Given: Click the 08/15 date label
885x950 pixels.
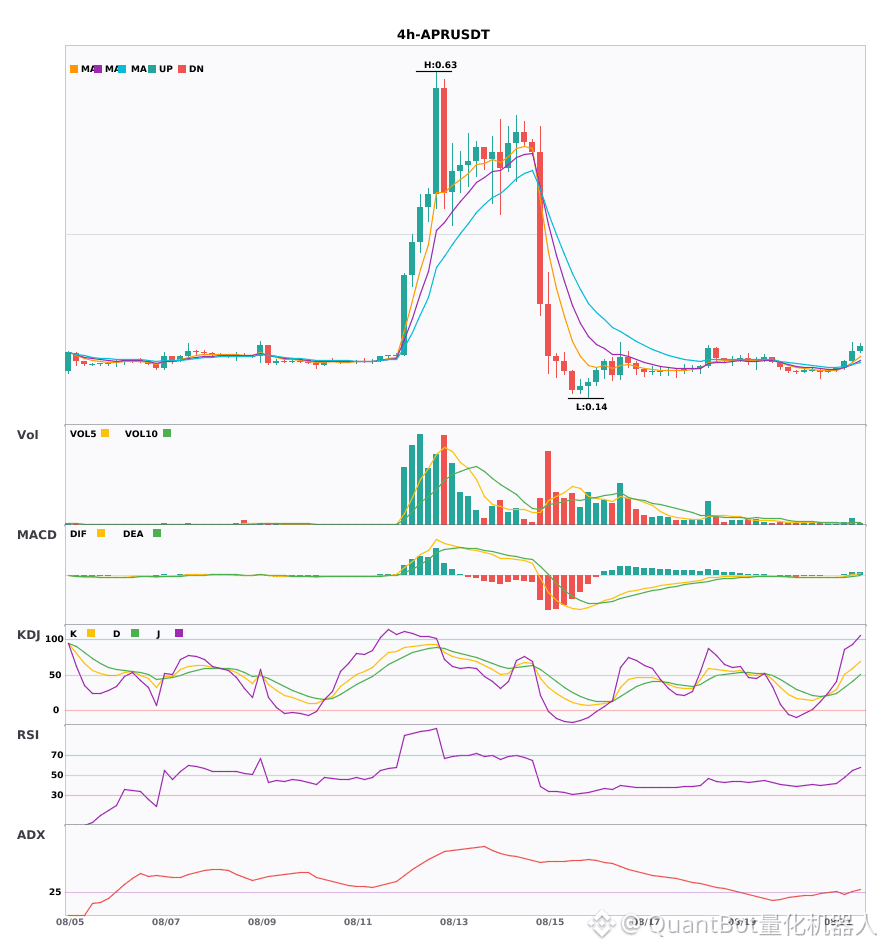Looking at the screenshot, I should pyautogui.click(x=550, y=922).
